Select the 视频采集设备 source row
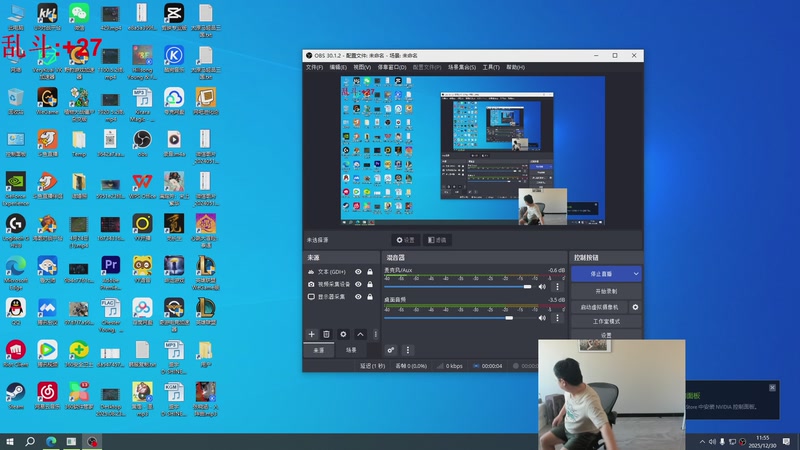This screenshot has width=800, height=450. pyautogui.click(x=341, y=284)
